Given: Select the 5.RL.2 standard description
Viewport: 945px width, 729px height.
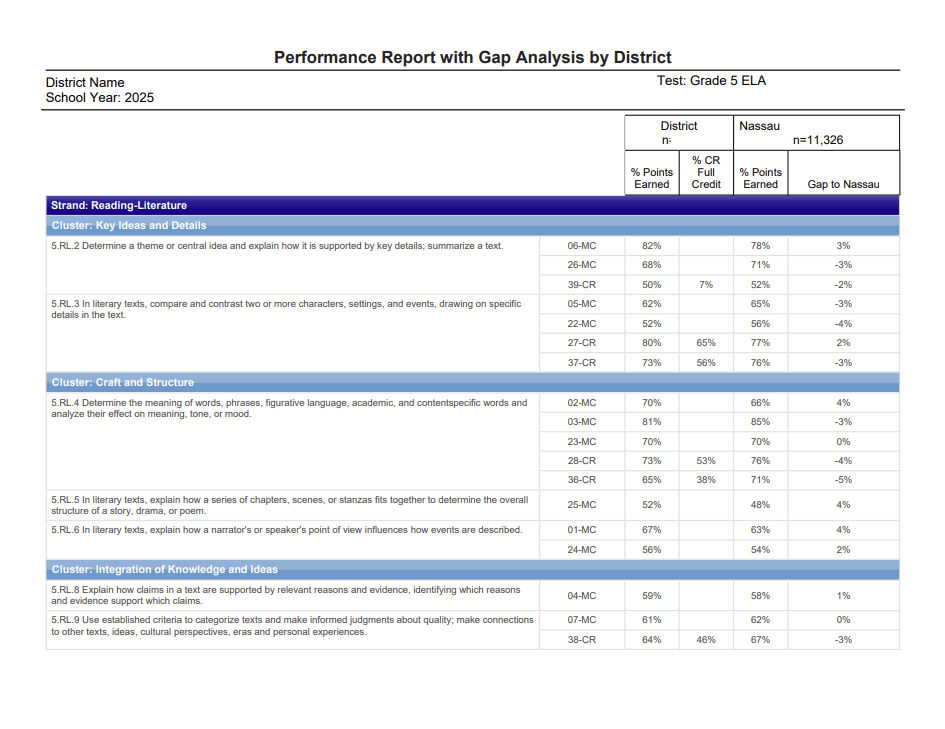Looking at the screenshot, I should [x=277, y=246].
